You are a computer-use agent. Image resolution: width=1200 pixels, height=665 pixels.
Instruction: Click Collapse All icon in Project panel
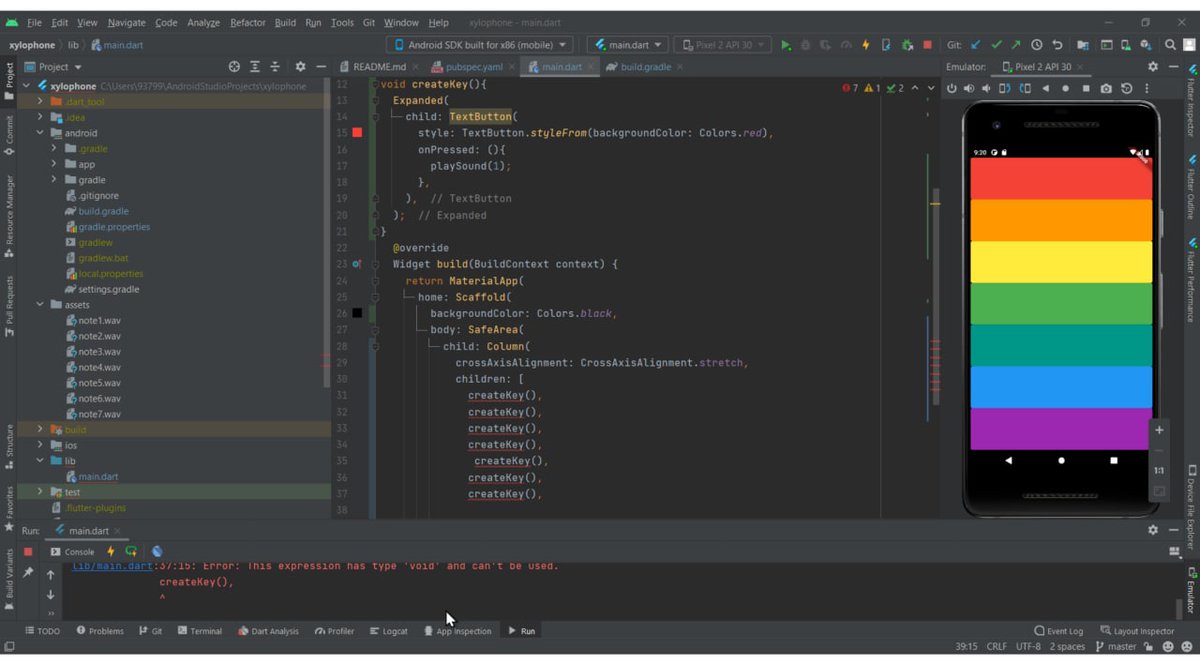pyautogui.click(x=275, y=67)
